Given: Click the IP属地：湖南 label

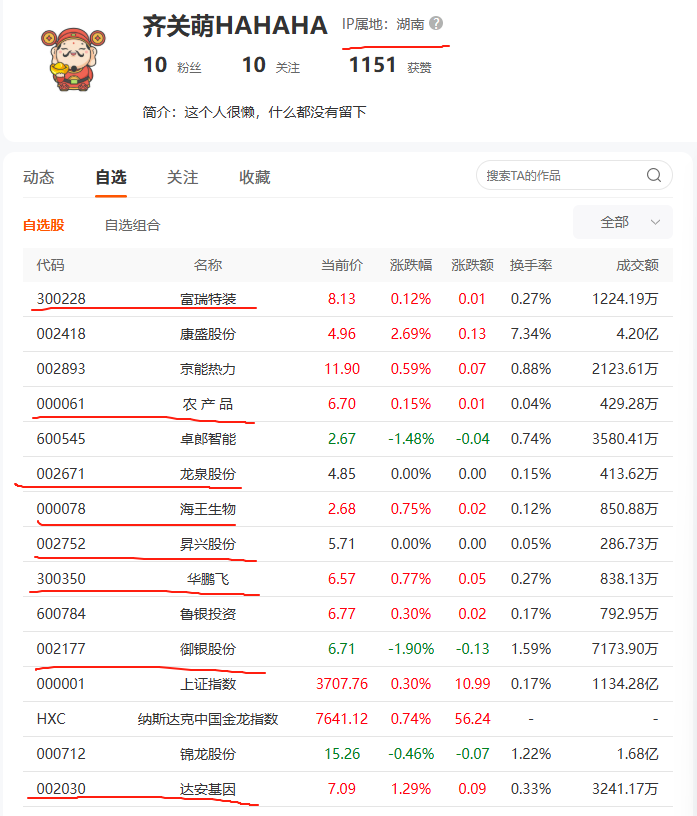Looking at the screenshot, I should (384, 24).
